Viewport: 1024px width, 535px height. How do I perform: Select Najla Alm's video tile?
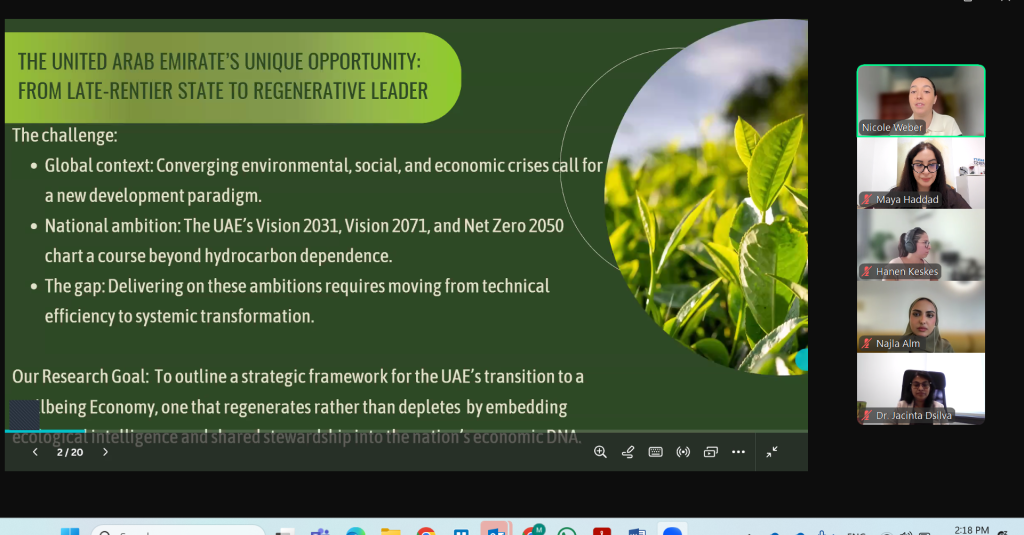pyautogui.click(x=921, y=317)
